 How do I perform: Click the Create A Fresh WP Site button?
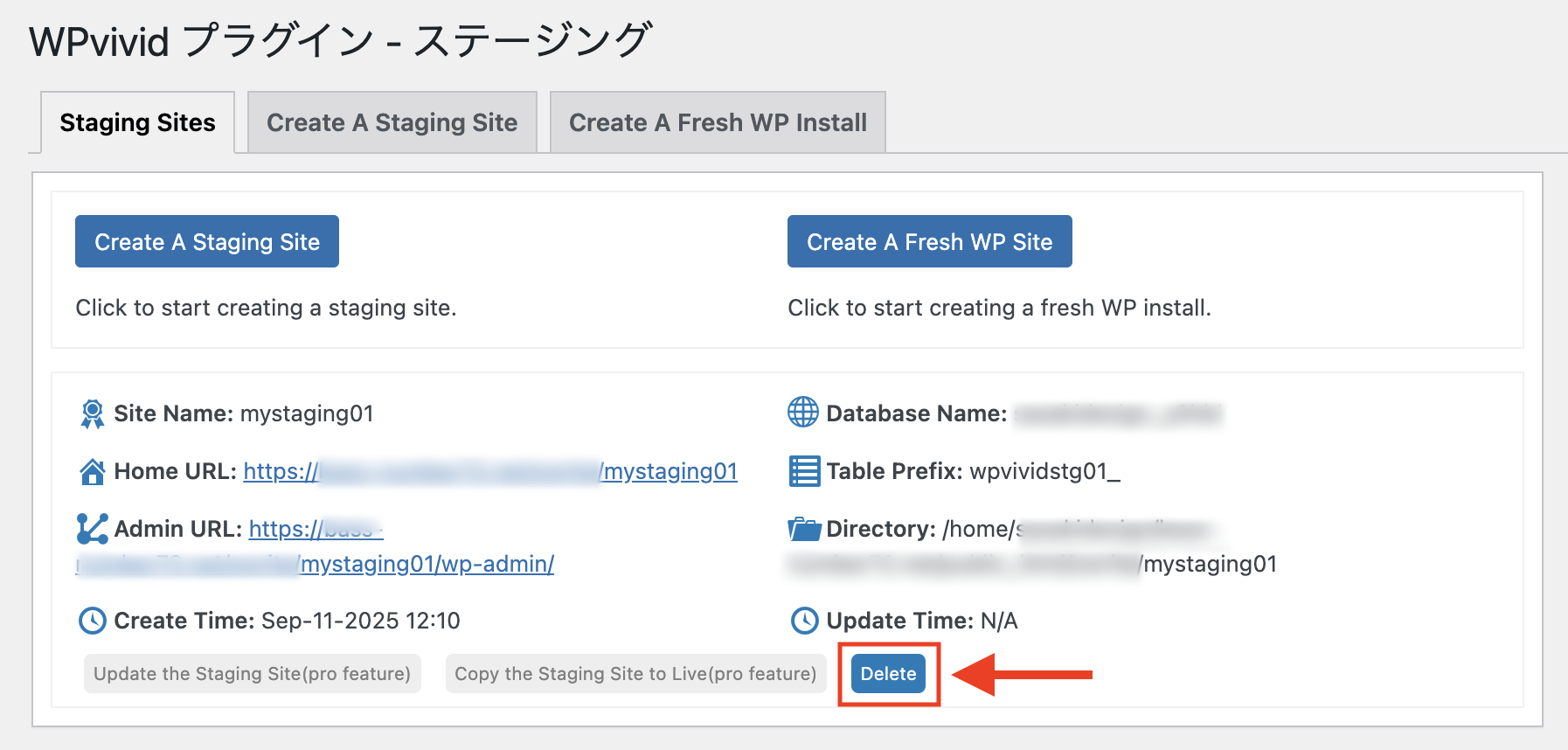929,241
